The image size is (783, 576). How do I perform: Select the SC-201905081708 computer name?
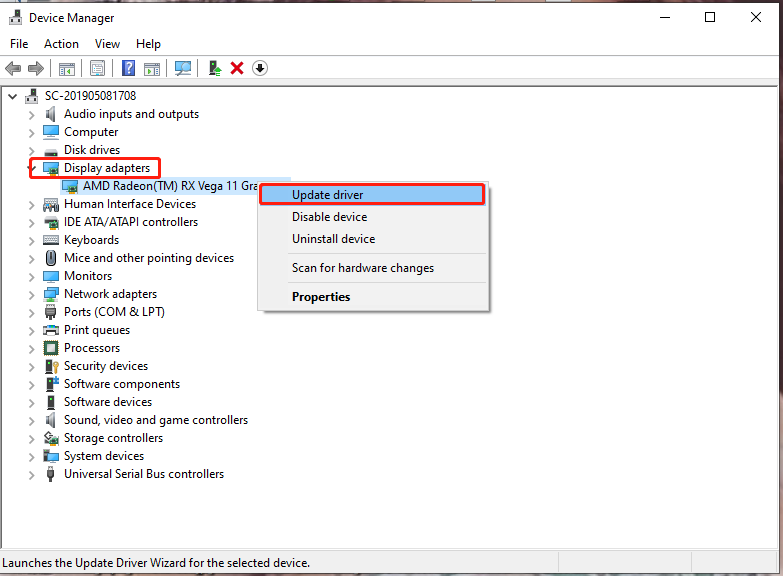pyautogui.click(x=90, y=95)
